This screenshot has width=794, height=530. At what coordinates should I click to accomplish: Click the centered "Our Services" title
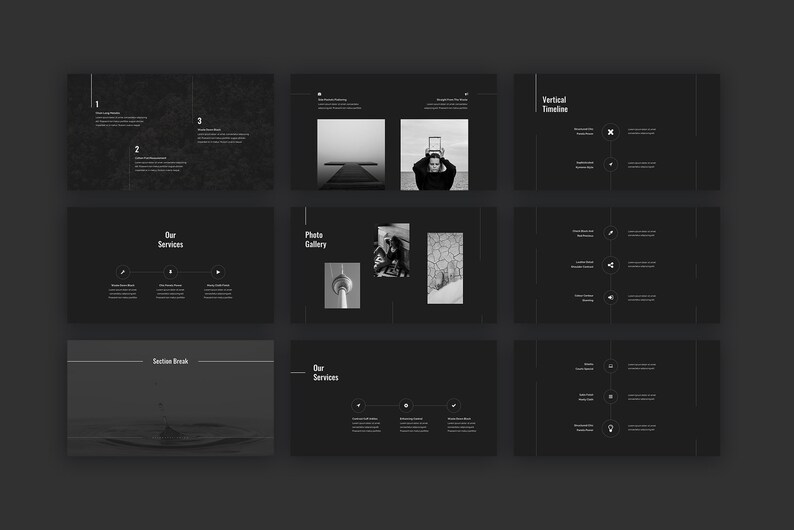170,239
